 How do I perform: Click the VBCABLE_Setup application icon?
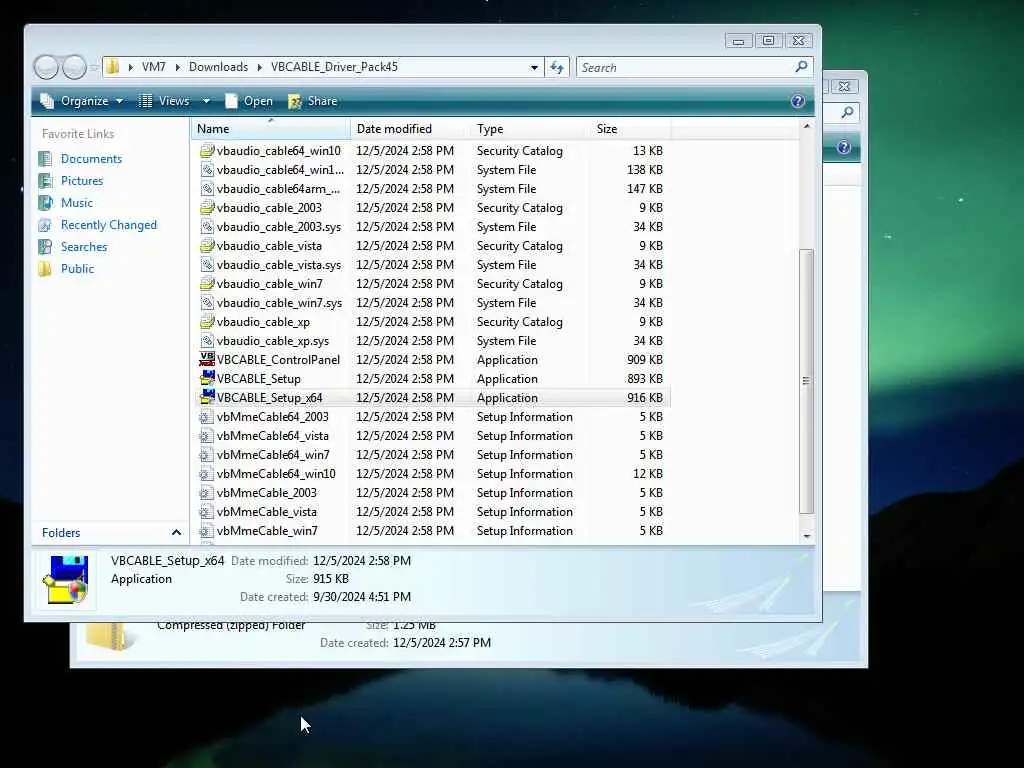tap(207, 378)
